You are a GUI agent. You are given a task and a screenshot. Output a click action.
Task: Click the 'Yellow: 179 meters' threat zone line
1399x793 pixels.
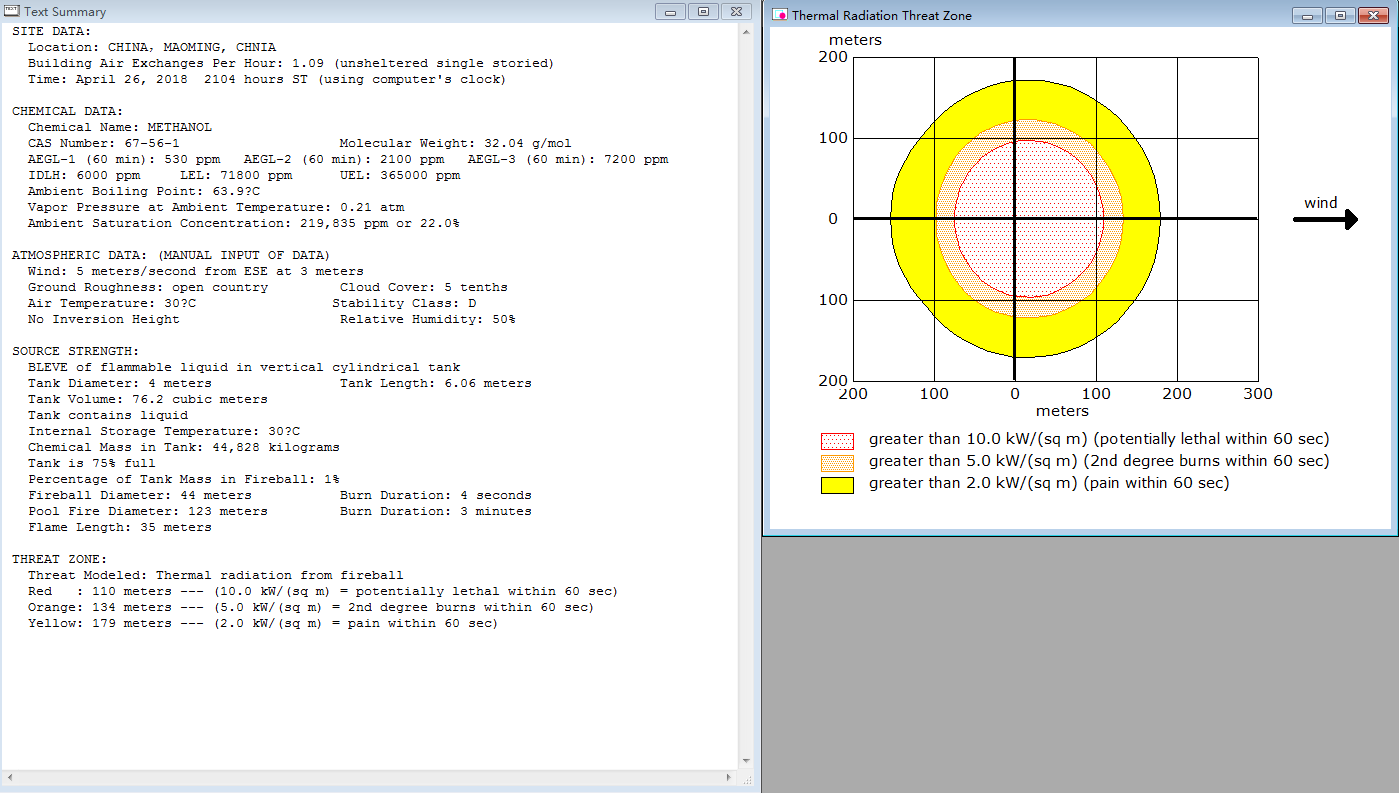(x=263, y=623)
